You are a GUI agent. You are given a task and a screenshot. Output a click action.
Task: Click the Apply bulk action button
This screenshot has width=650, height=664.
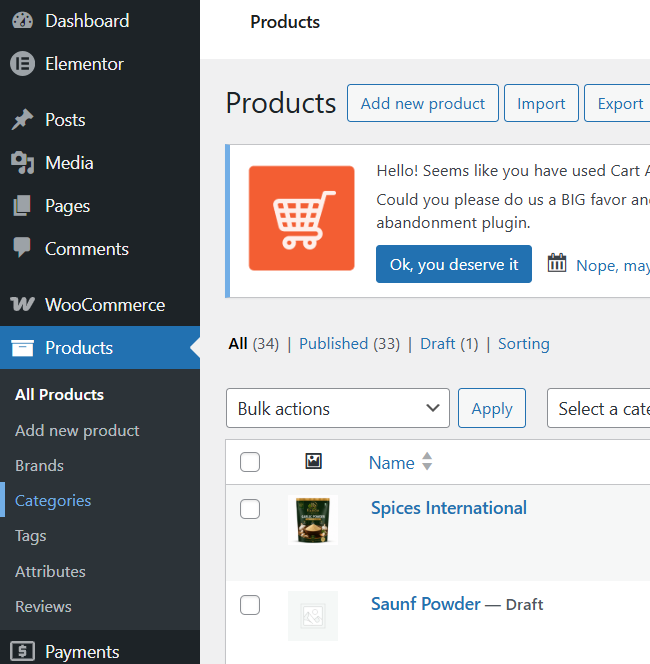click(x=492, y=408)
